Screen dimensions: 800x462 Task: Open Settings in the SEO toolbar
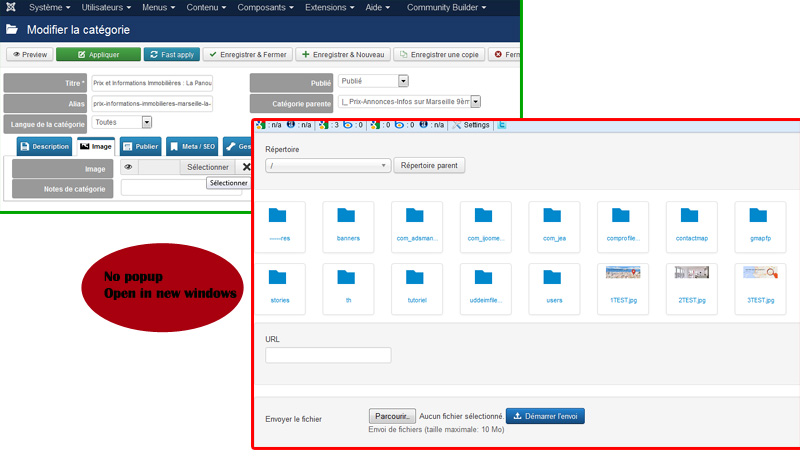[x=471, y=125]
